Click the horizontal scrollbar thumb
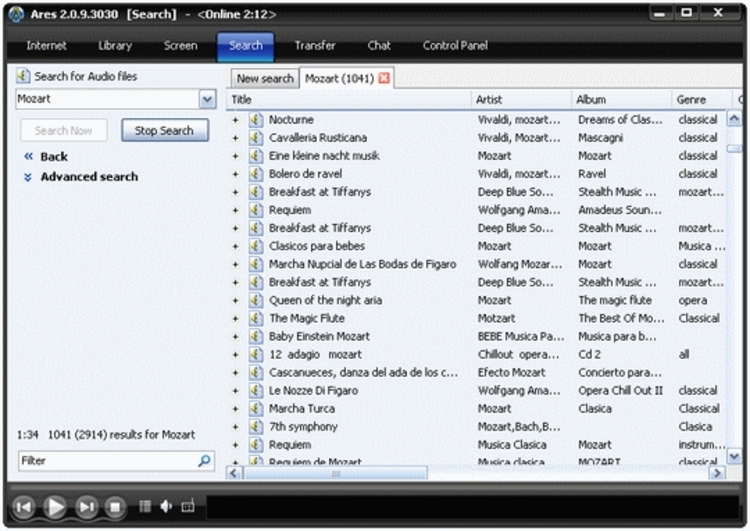The width and height of the screenshot is (750, 531). click(x=336, y=474)
